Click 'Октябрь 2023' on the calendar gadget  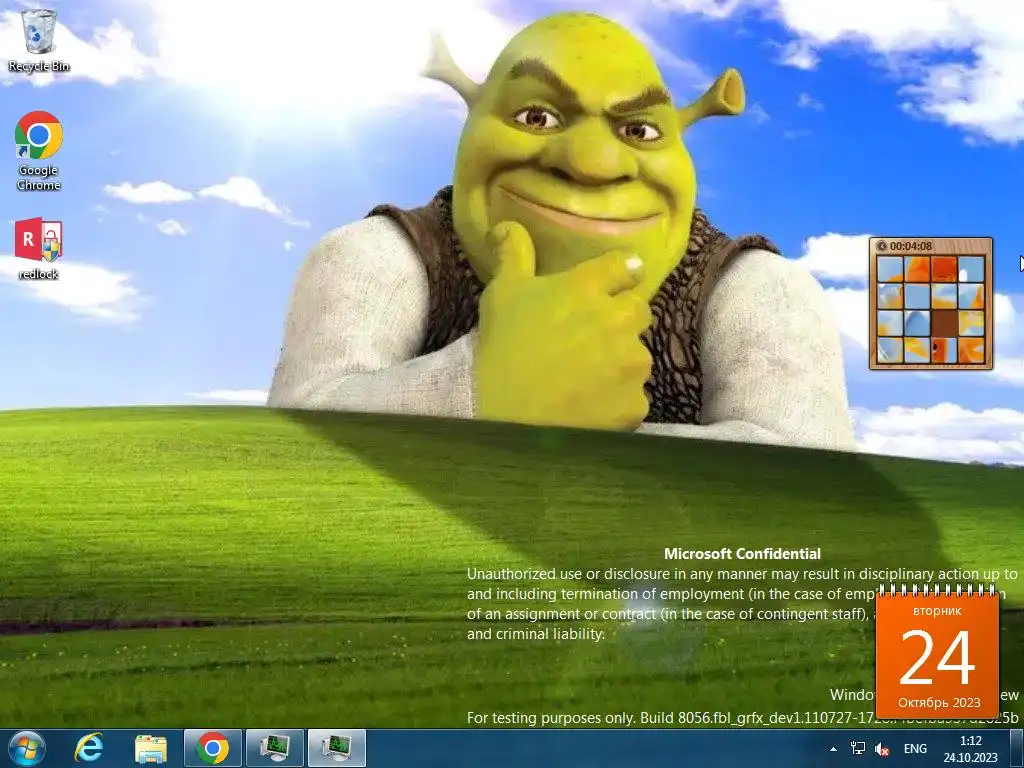939,703
